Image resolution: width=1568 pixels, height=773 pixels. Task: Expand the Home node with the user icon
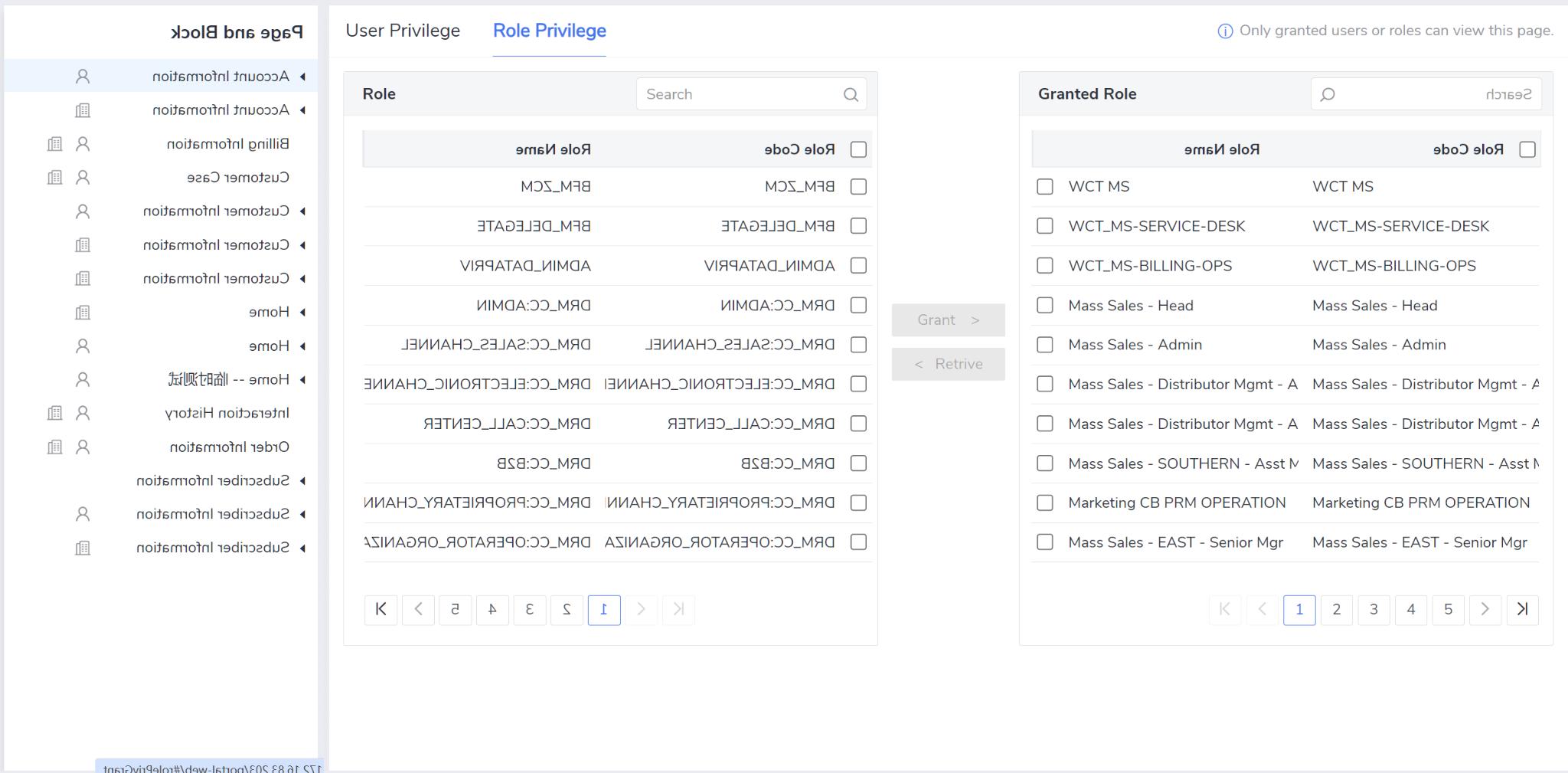tap(303, 346)
